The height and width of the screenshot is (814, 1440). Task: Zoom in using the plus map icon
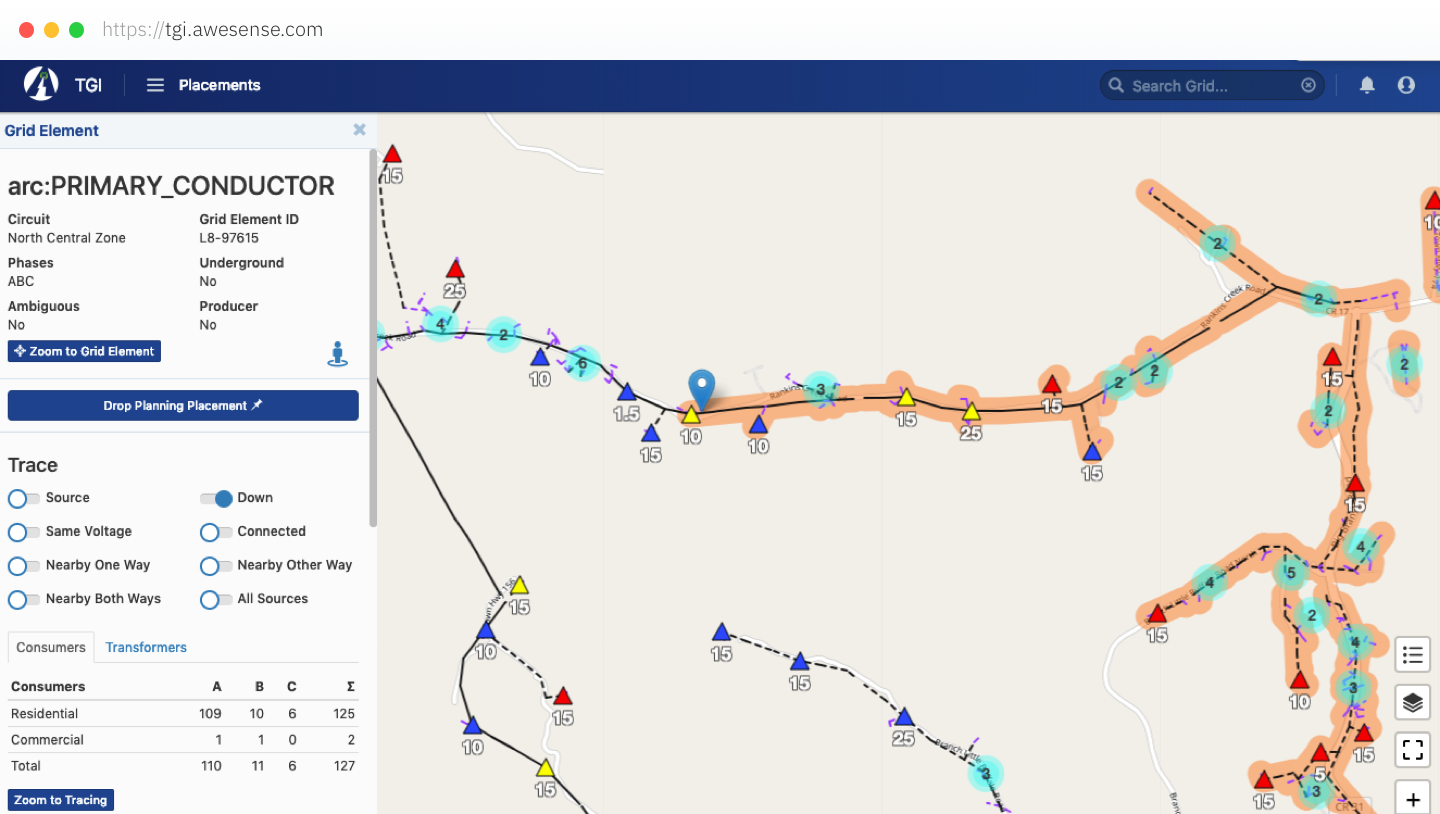pyautogui.click(x=1412, y=798)
